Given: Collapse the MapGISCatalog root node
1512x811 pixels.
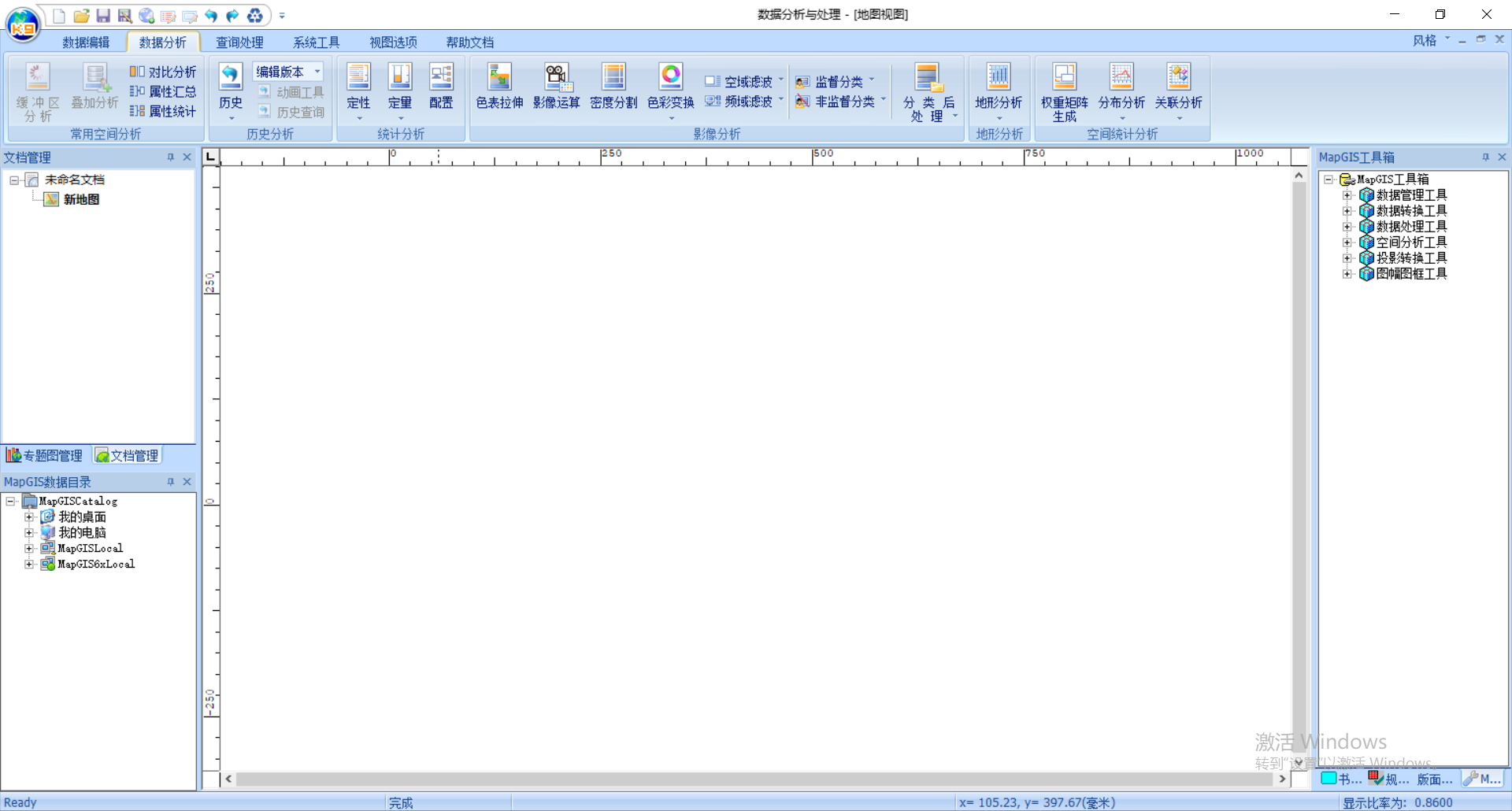Looking at the screenshot, I should pos(10,502).
